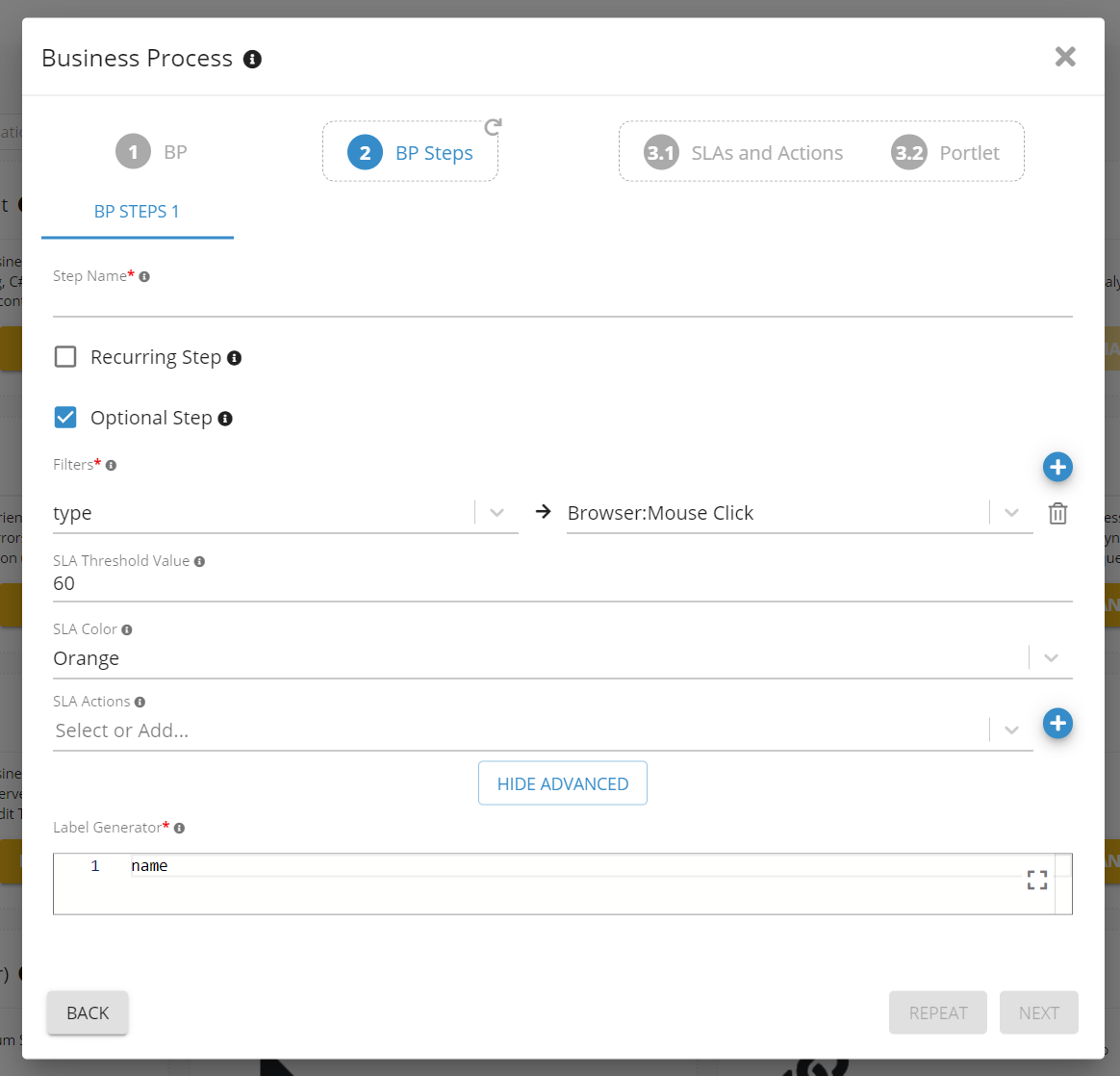The width and height of the screenshot is (1120, 1076).
Task: Switch to the BP STEPS 1 tab
Action: (x=137, y=212)
